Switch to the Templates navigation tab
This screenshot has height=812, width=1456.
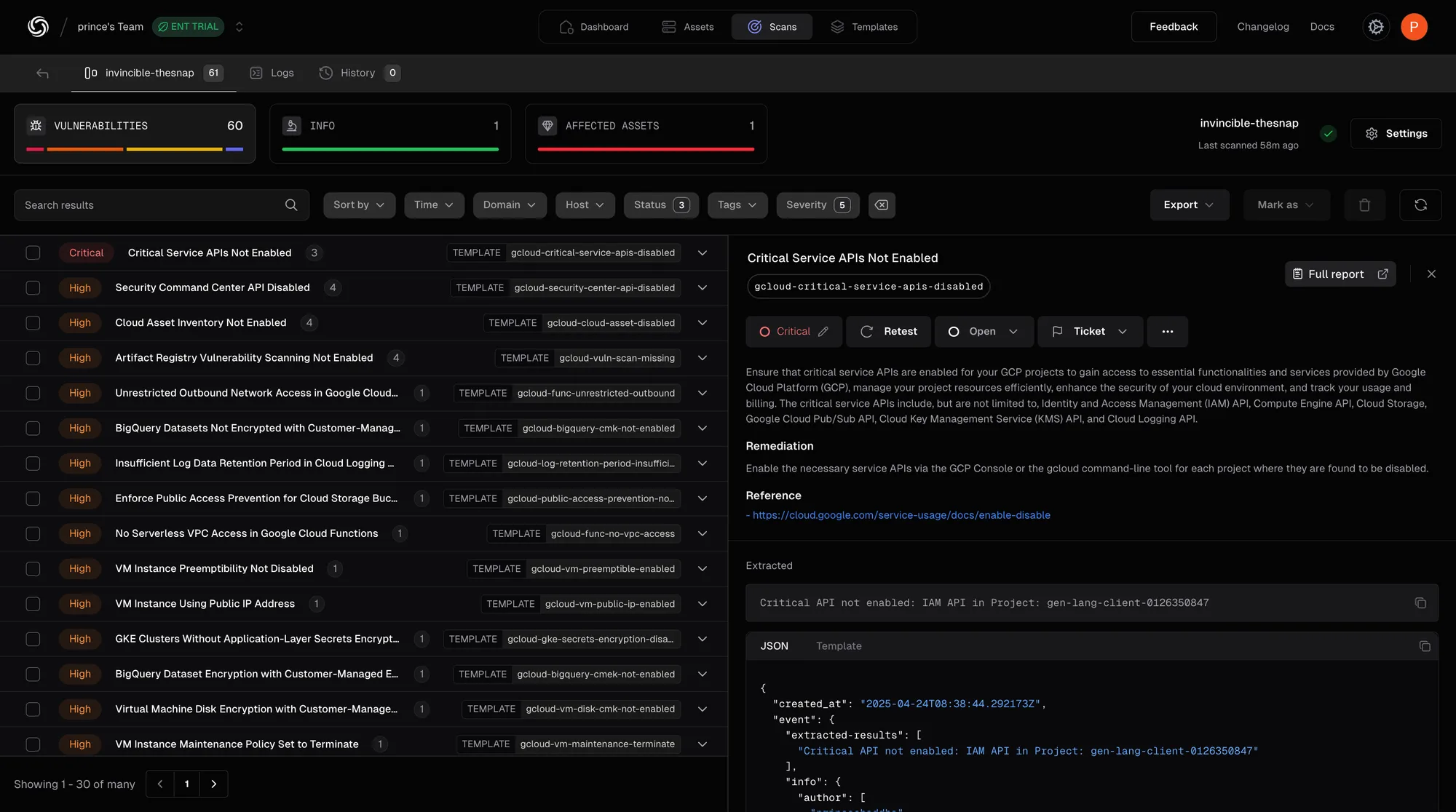pos(866,26)
